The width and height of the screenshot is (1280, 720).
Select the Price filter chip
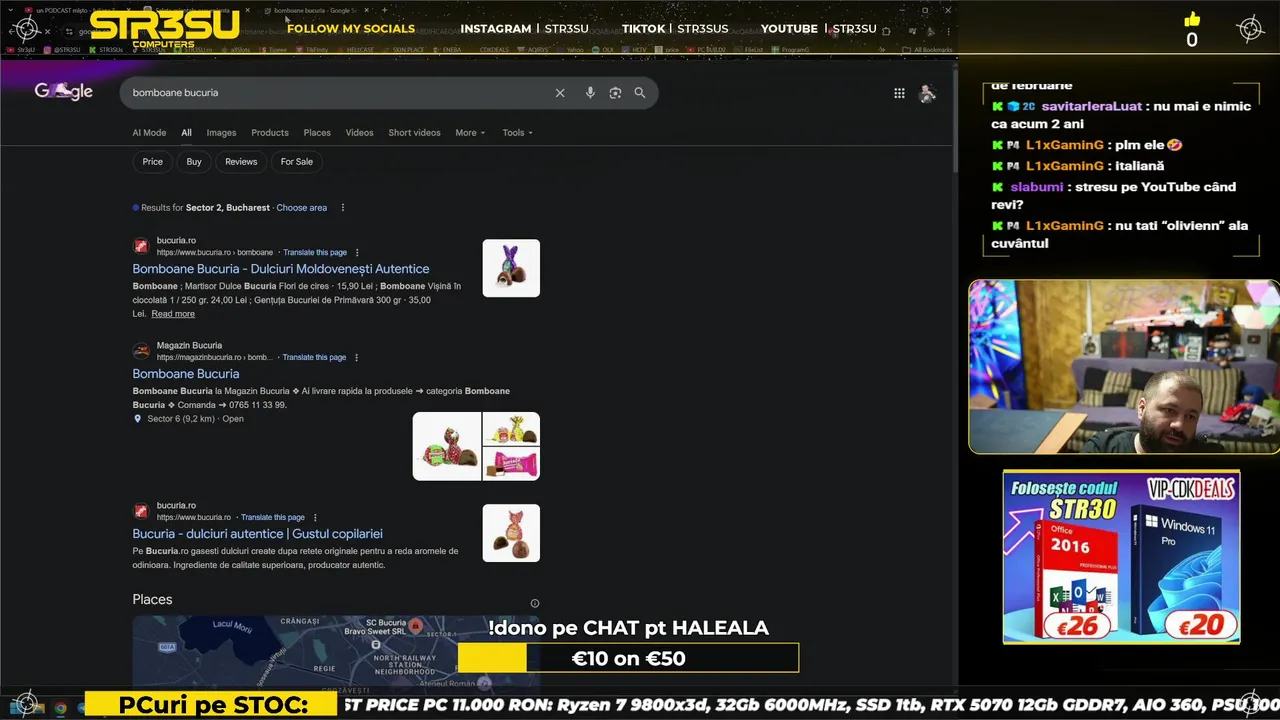click(152, 162)
